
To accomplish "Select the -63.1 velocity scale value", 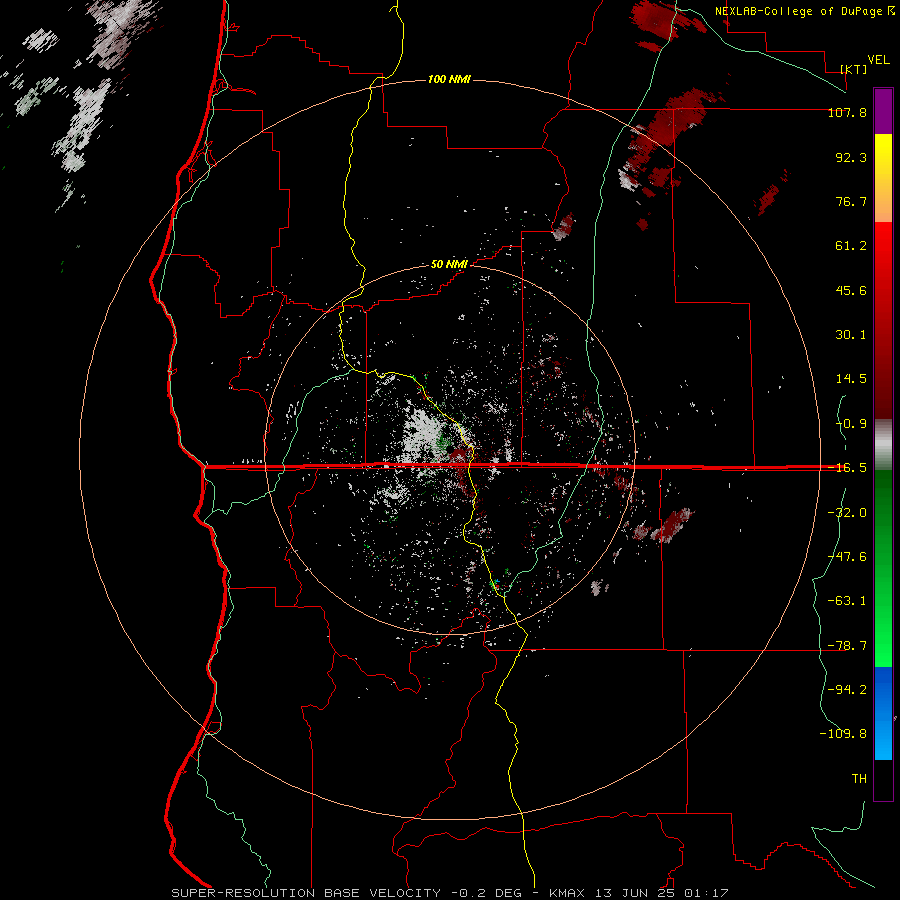I will tap(847, 601).
